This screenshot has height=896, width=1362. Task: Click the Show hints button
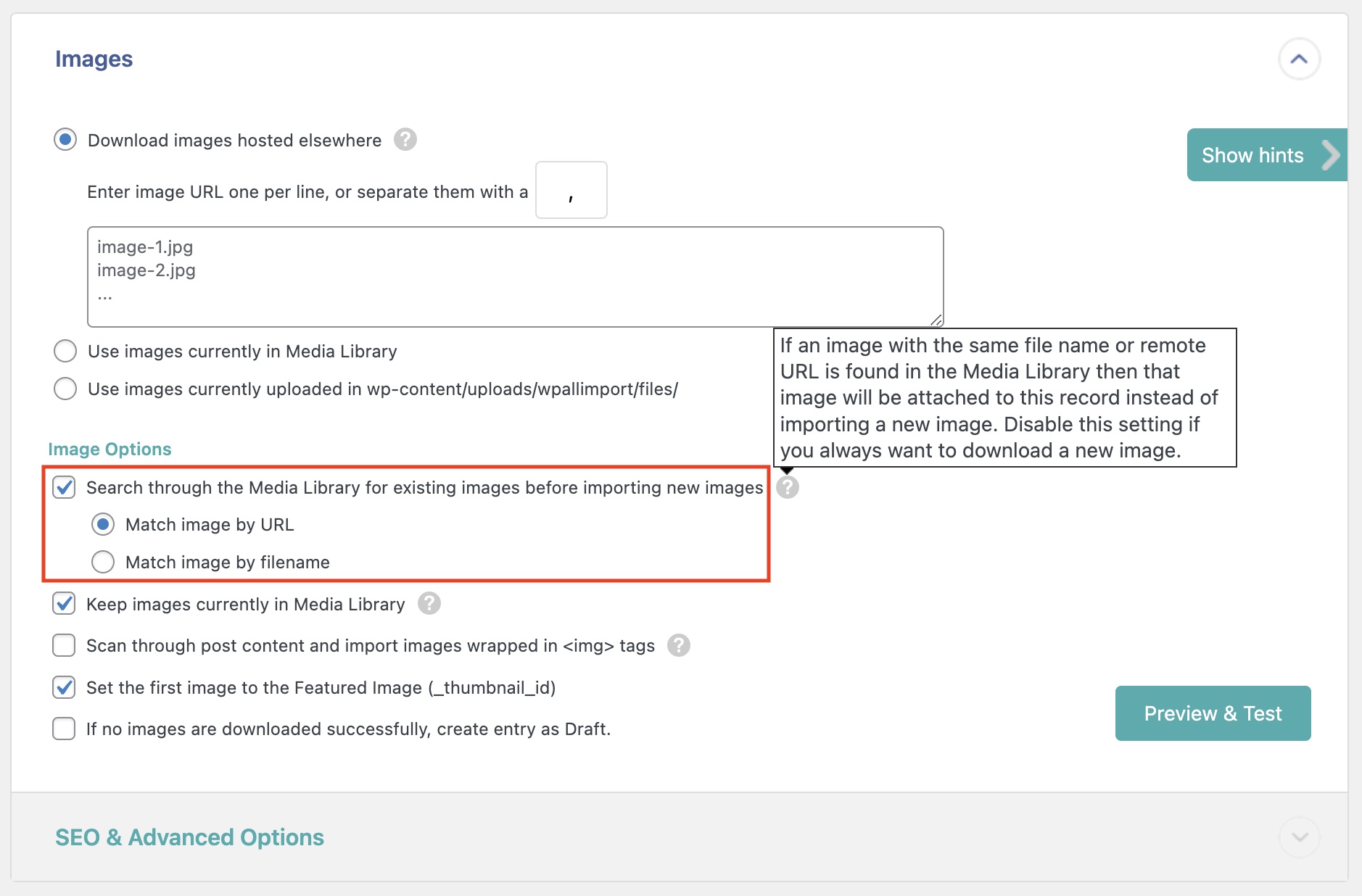(x=1267, y=154)
